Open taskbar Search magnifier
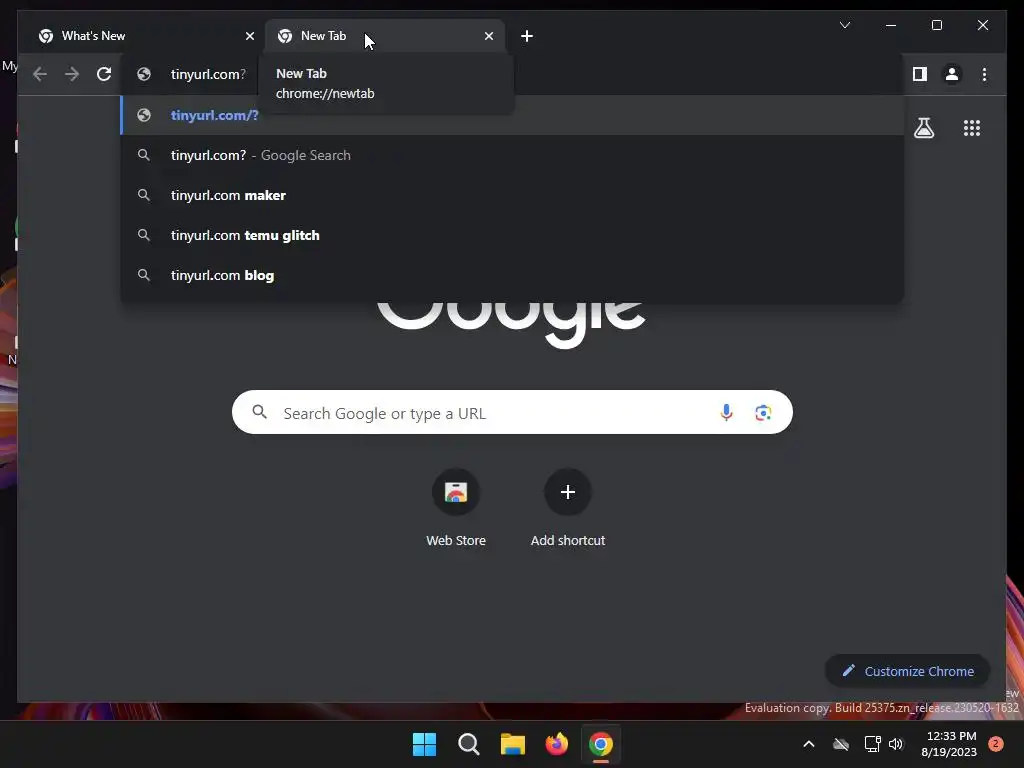The height and width of the screenshot is (768, 1024). tap(468, 744)
